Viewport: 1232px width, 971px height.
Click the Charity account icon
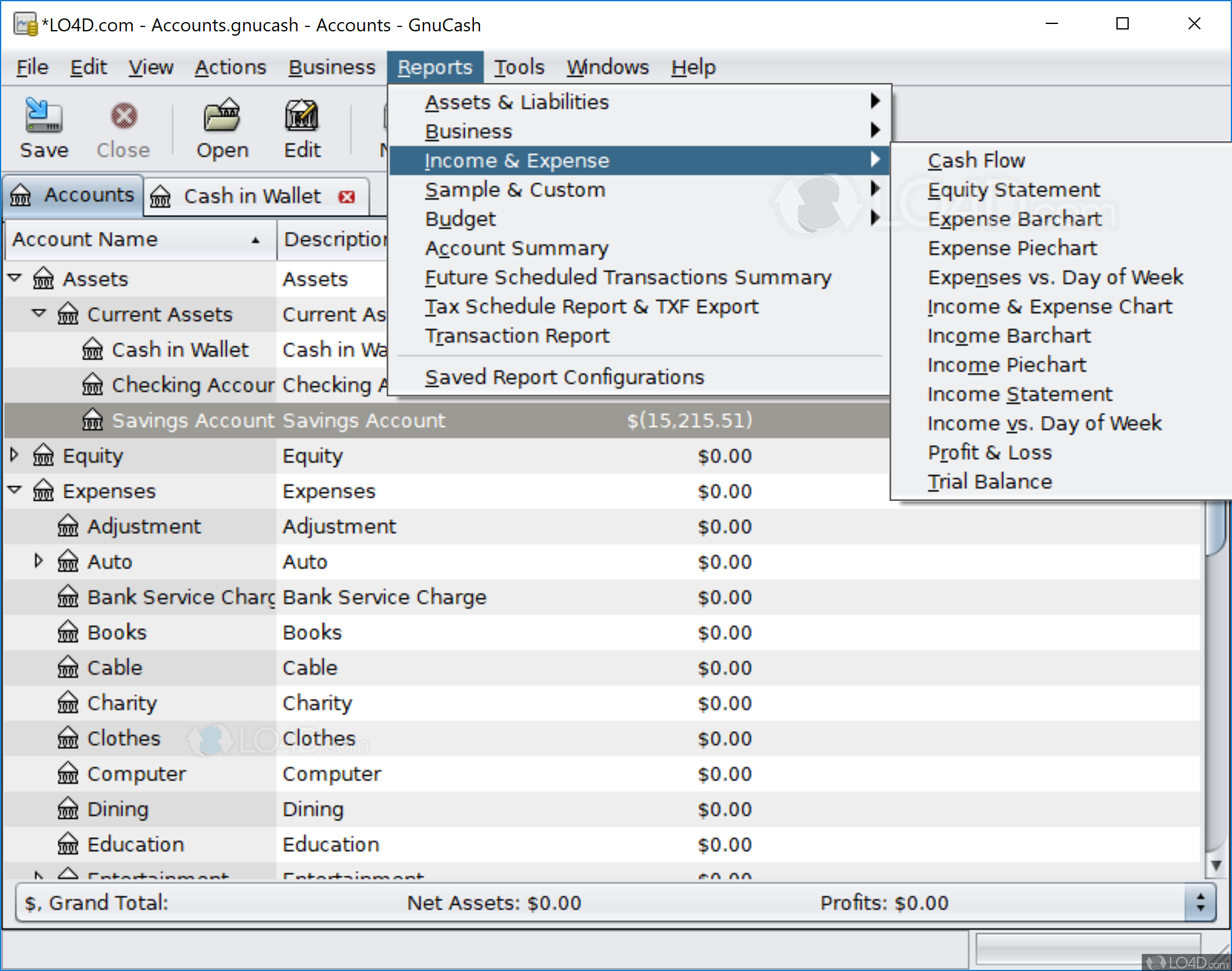pos(68,702)
